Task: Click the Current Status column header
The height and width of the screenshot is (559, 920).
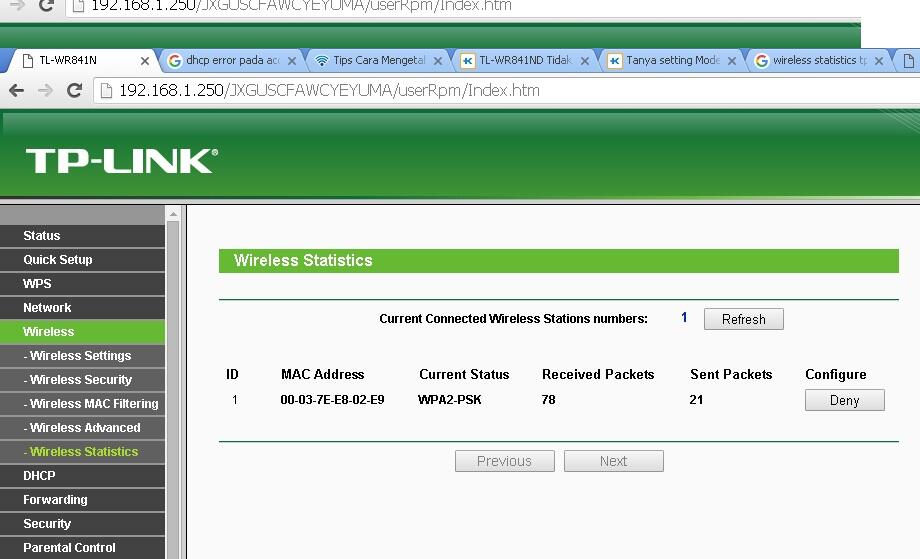Action: pos(464,374)
